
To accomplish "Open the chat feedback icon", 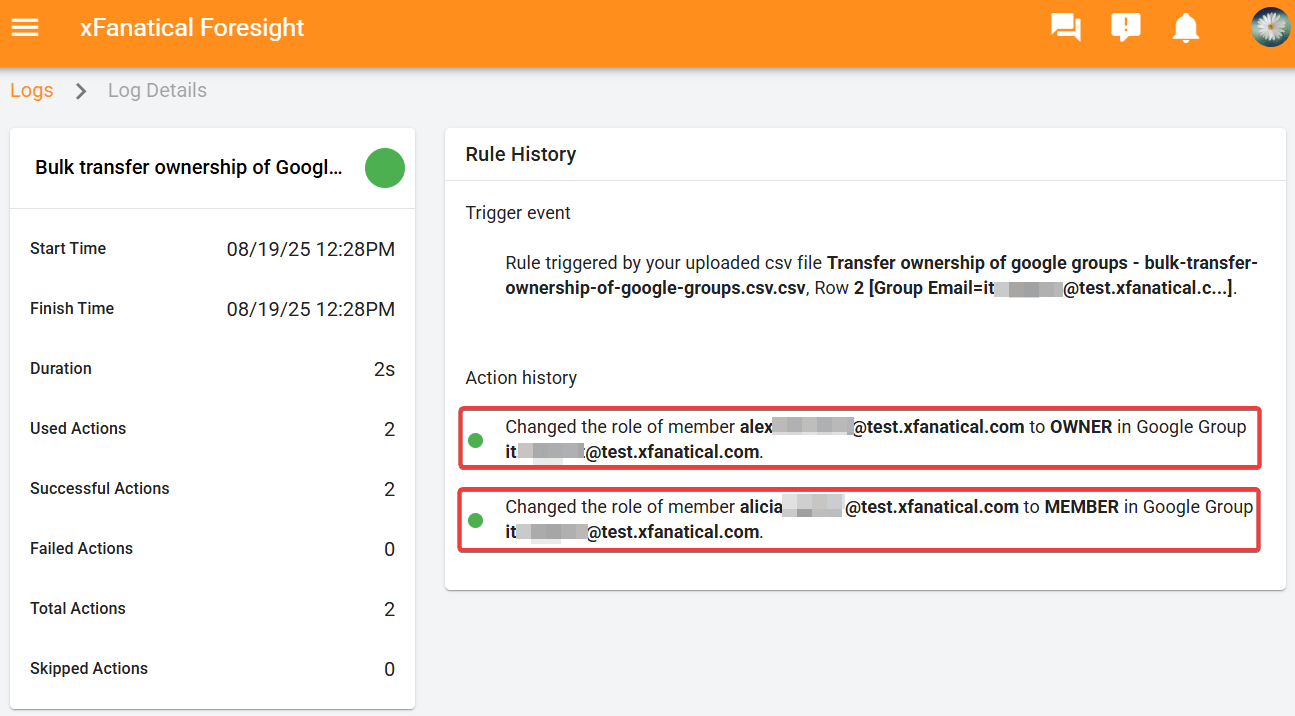I will pyautogui.click(x=1066, y=28).
